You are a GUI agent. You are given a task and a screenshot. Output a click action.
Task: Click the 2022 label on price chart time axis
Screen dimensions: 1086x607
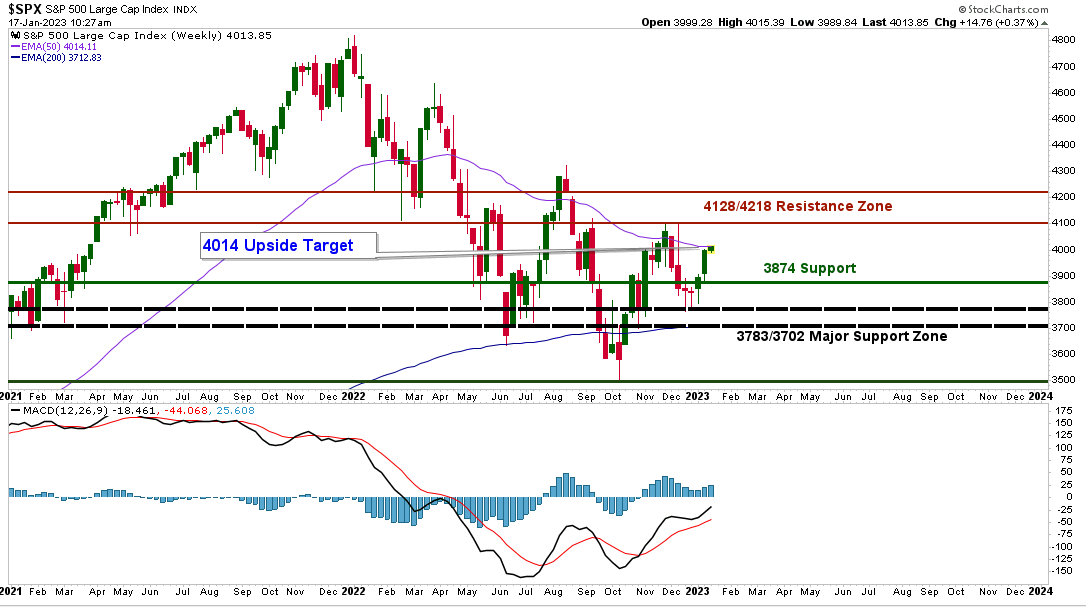click(353, 396)
